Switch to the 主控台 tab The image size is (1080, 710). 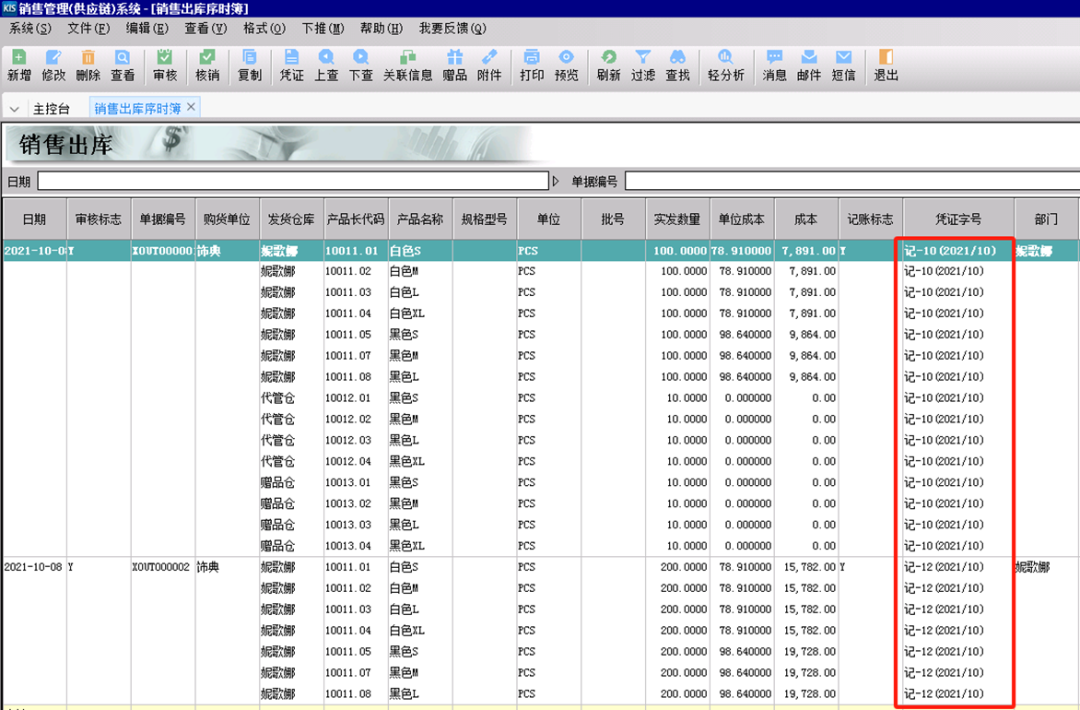pos(51,108)
